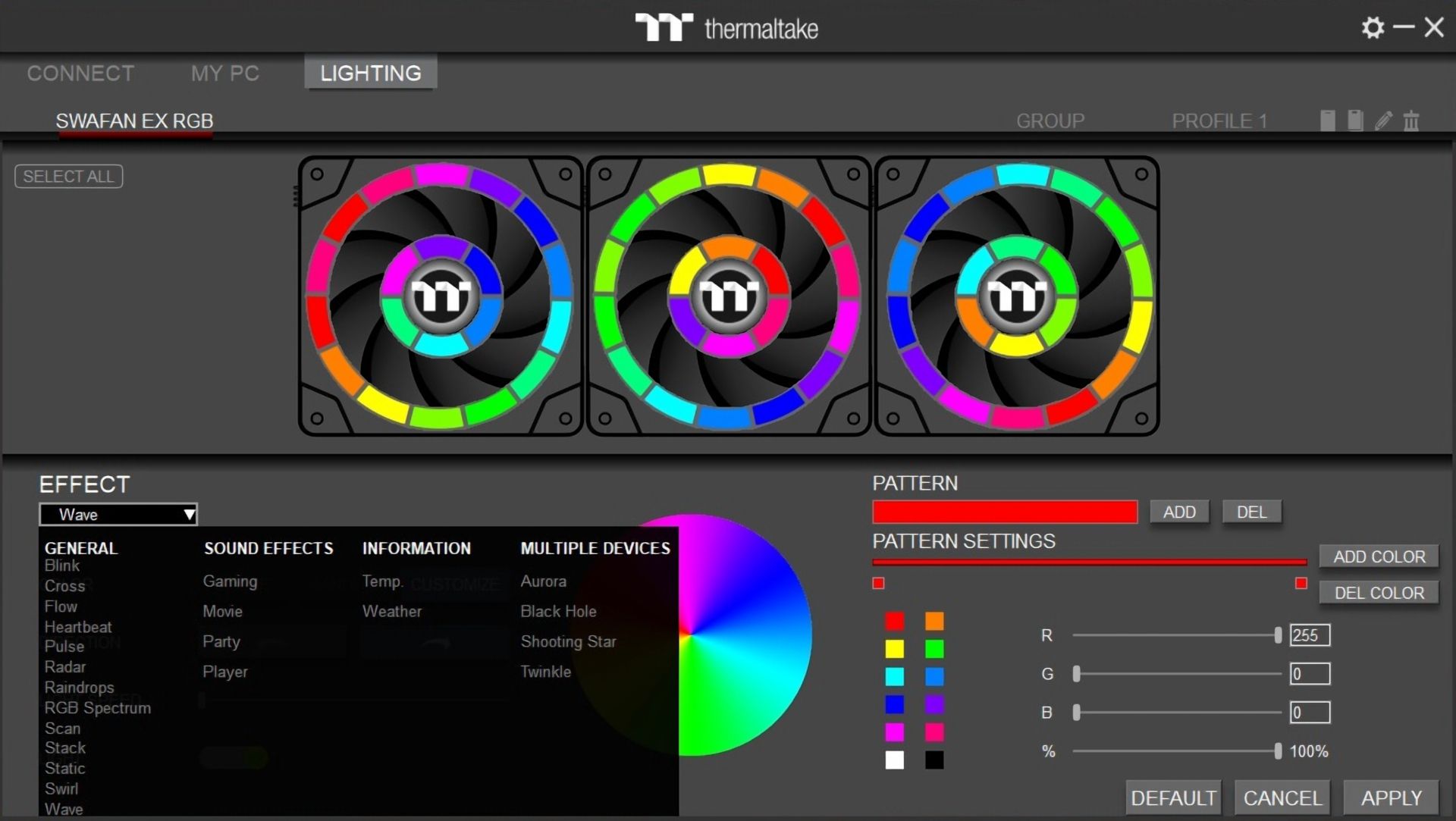Choose Blink effect from the list

[x=62, y=566]
